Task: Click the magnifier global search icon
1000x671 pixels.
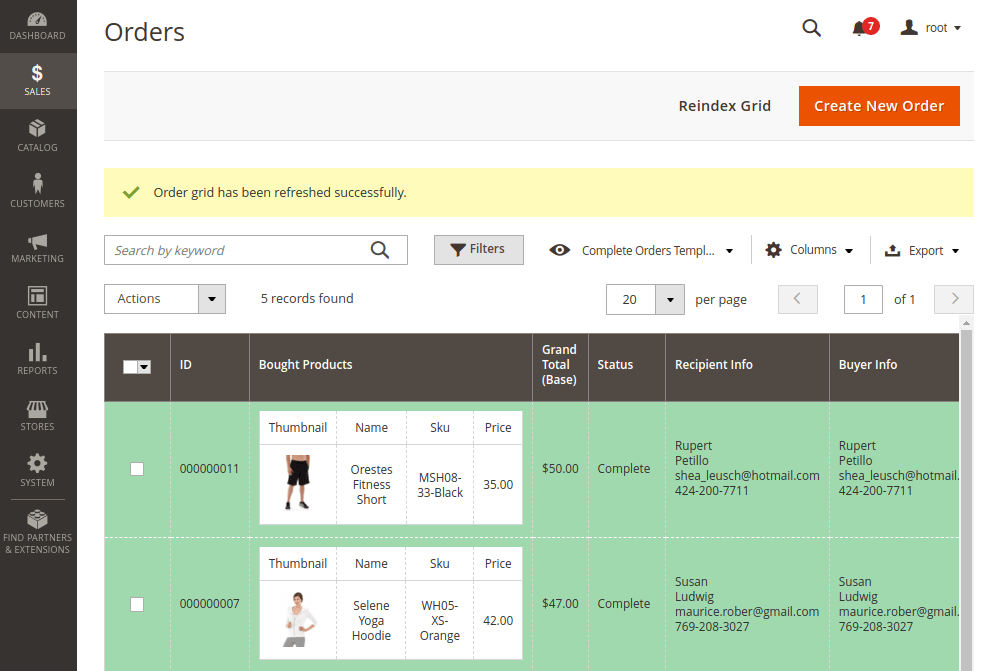Action: [x=811, y=28]
